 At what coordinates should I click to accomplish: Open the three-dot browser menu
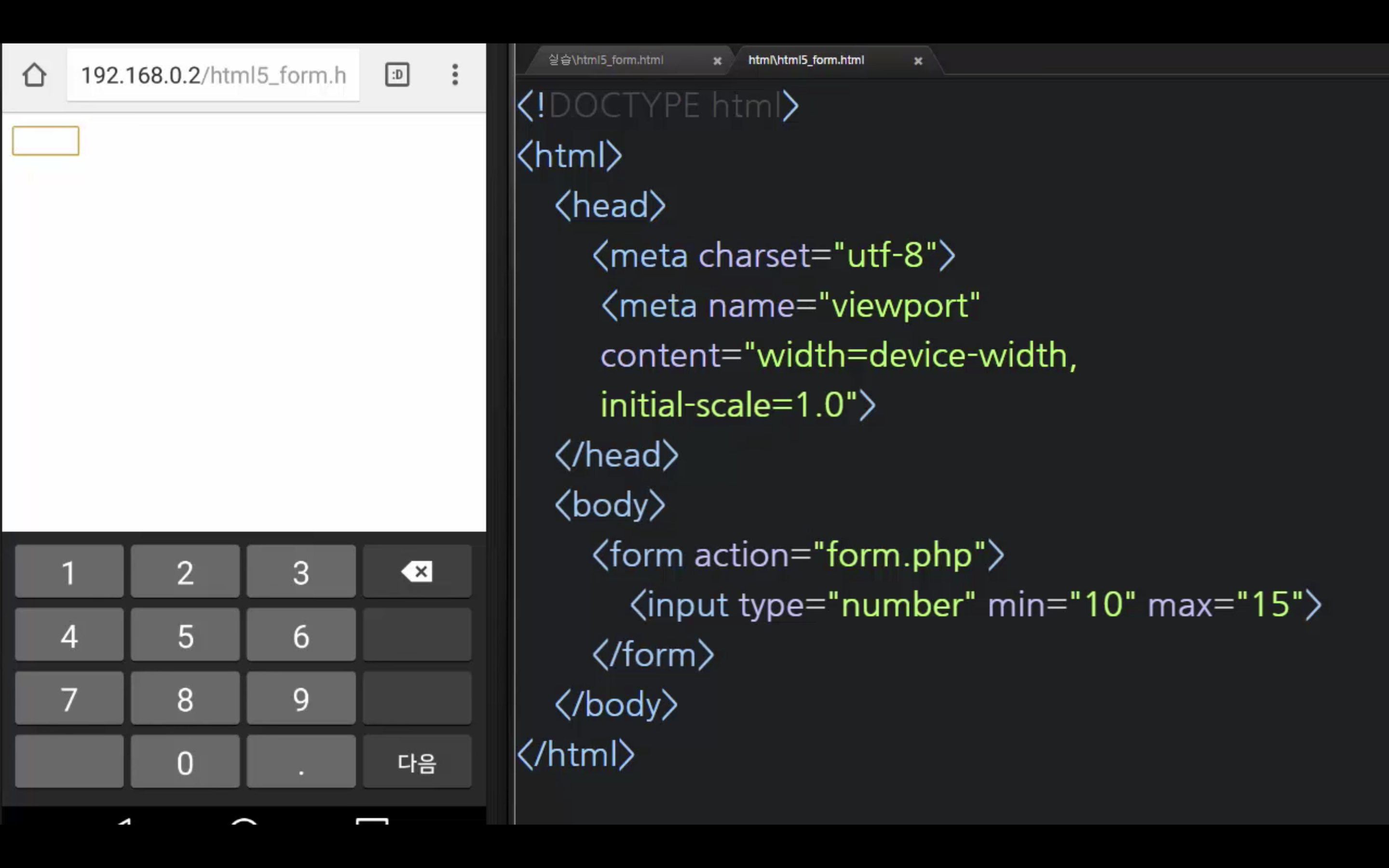pyautogui.click(x=455, y=75)
